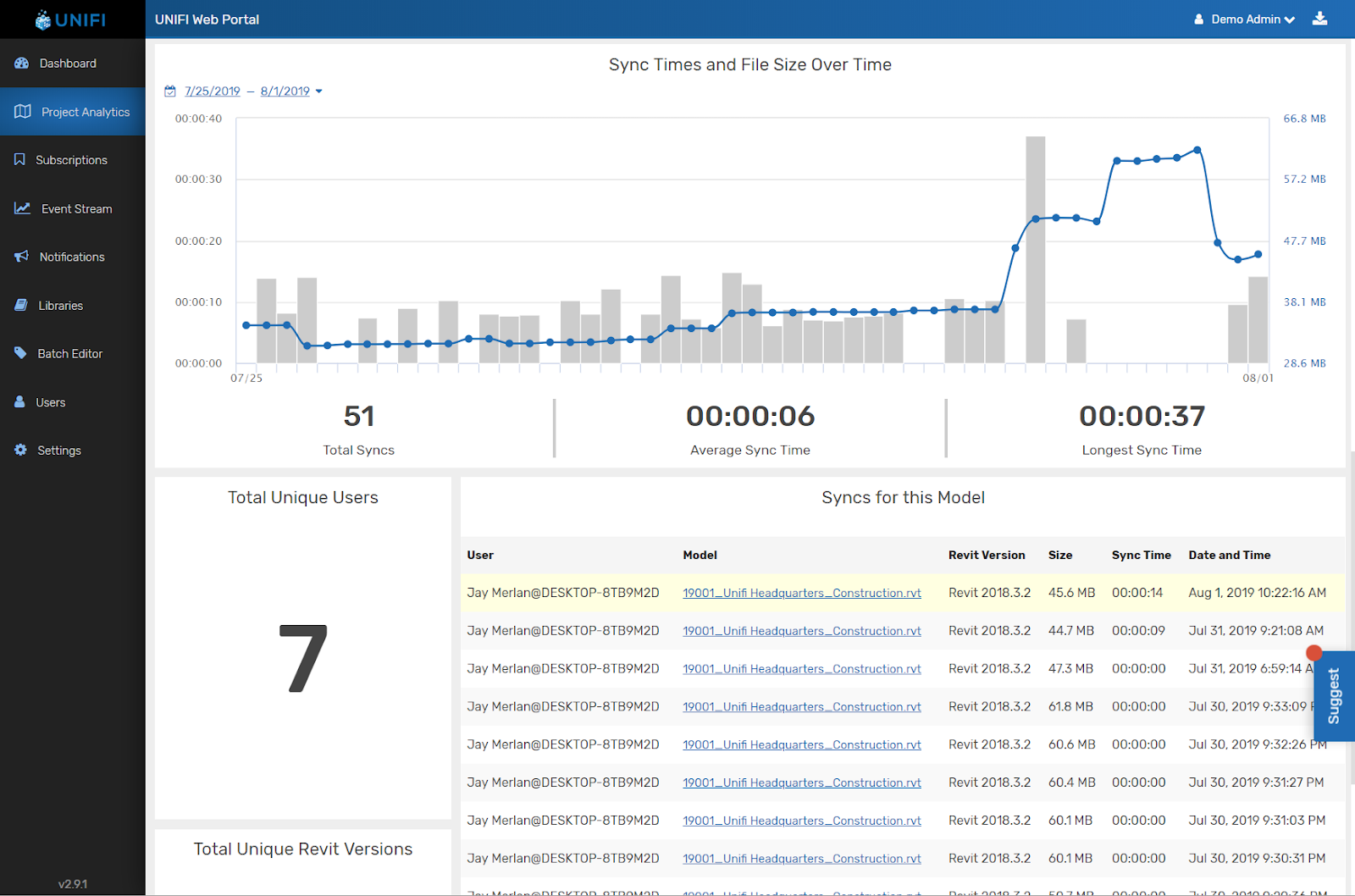Click the Batch Editor tag icon
Screen dimensions: 1355x896
[x=21, y=353]
